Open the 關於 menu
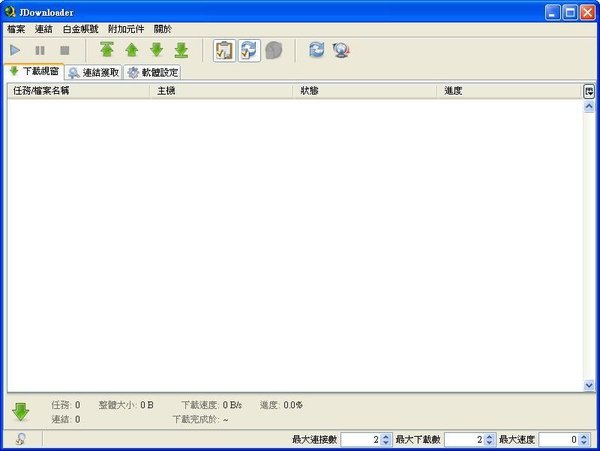Viewport: 600px width, 451px height. point(163,29)
